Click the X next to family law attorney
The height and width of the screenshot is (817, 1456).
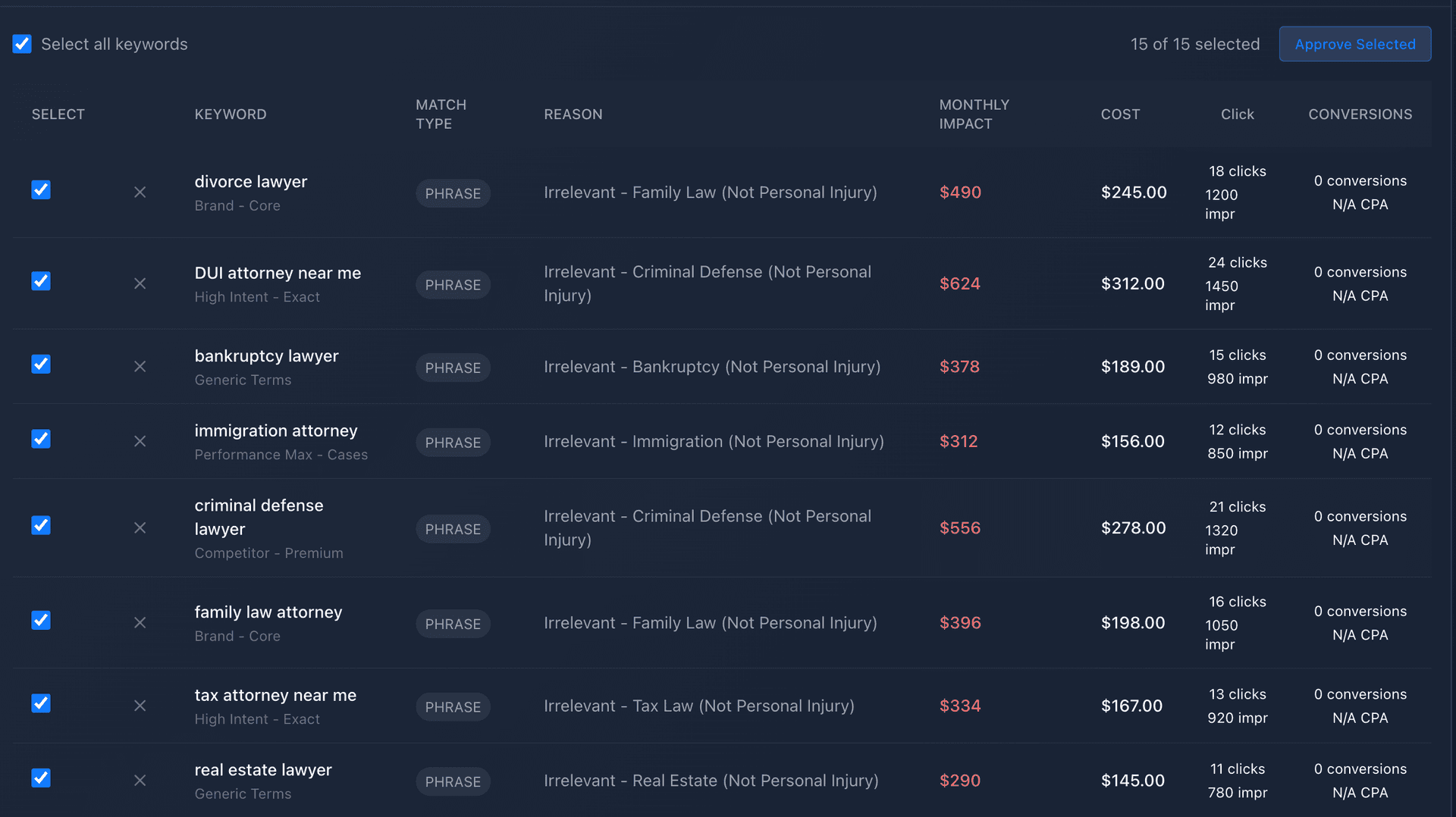pyautogui.click(x=140, y=622)
